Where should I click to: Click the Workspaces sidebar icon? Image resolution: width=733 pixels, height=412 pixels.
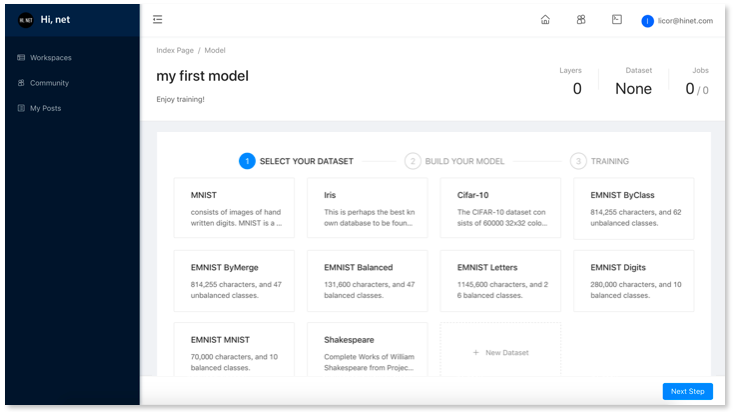(21, 58)
